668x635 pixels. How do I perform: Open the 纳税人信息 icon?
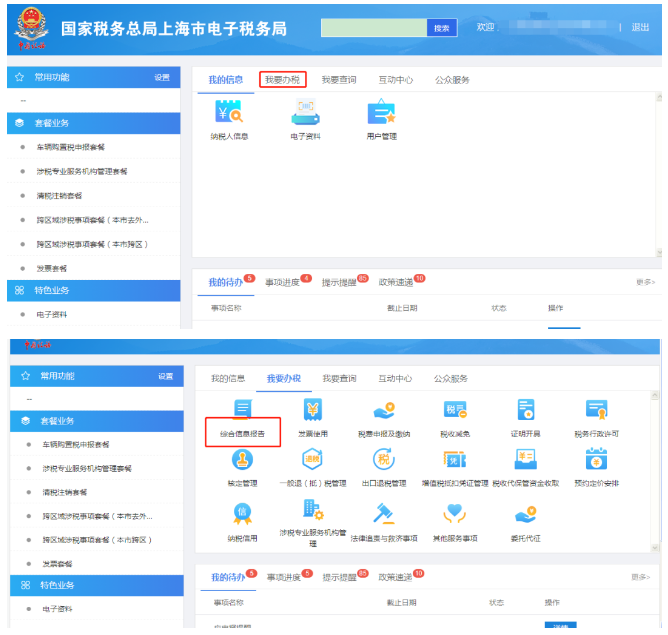pyautogui.click(x=229, y=113)
